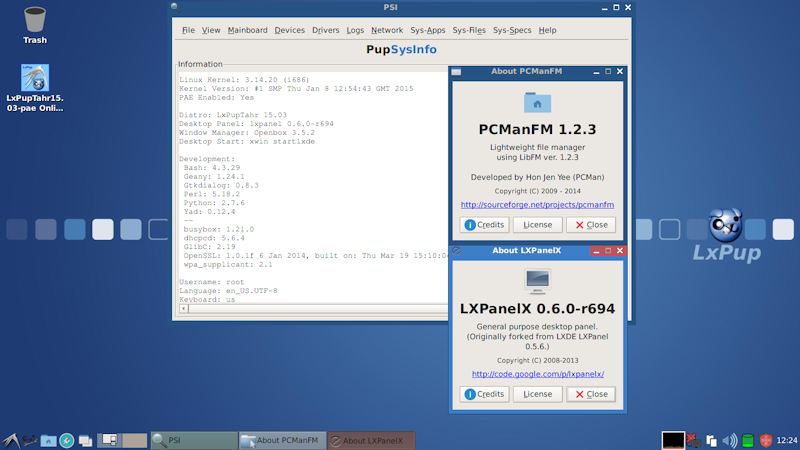Open the Help menu in PSI
The image size is (800, 450).
pos(547,30)
